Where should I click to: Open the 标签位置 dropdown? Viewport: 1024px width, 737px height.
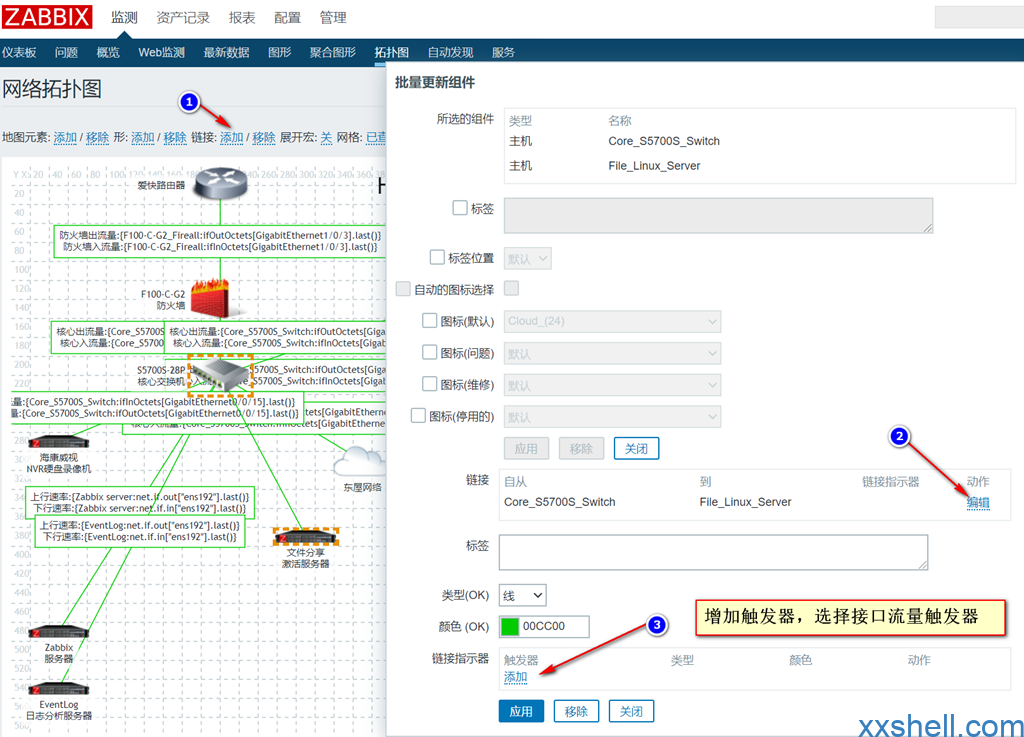(528, 259)
